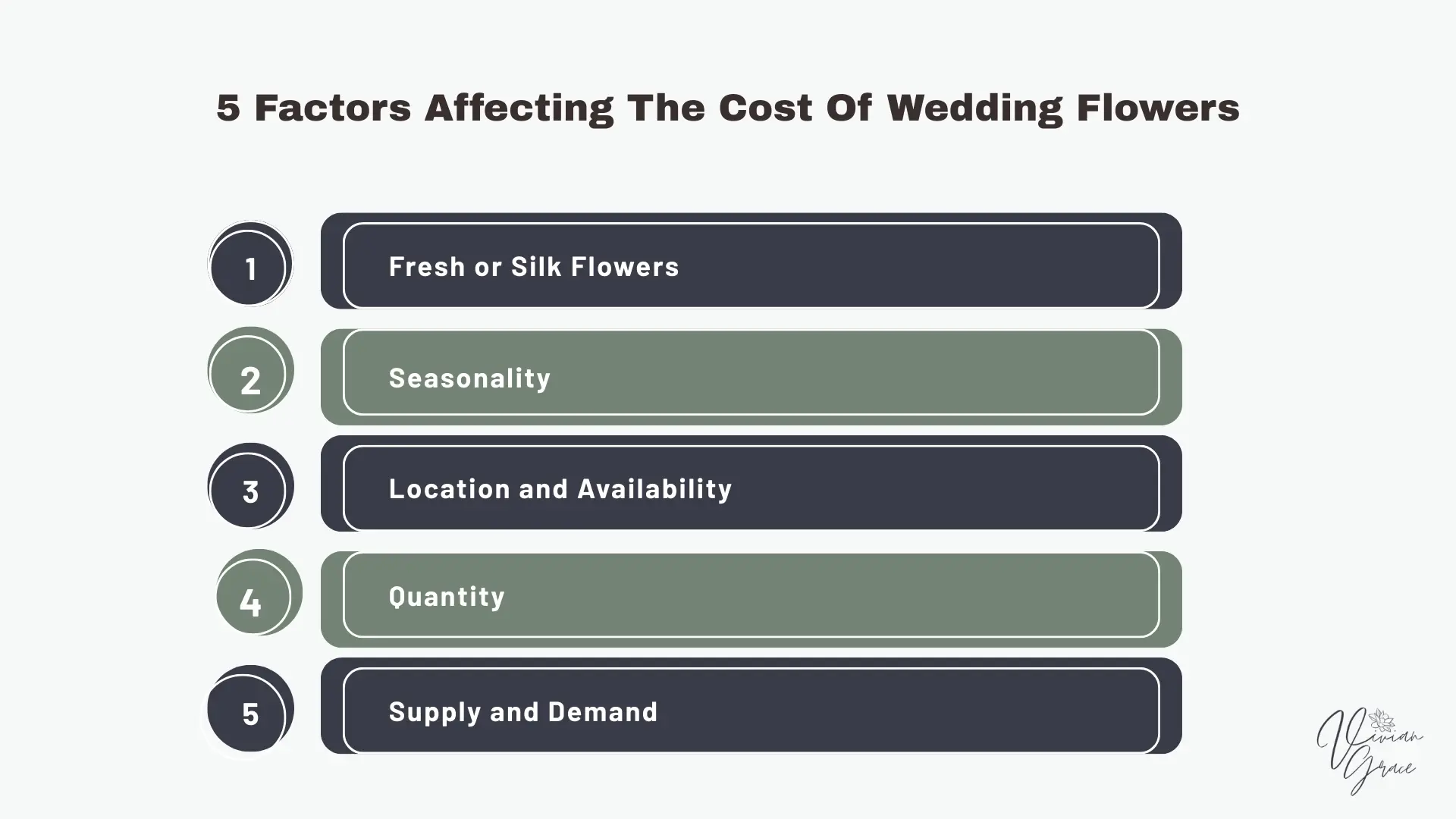
Task: Click the dark number 3 circle
Action: click(x=250, y=487)
